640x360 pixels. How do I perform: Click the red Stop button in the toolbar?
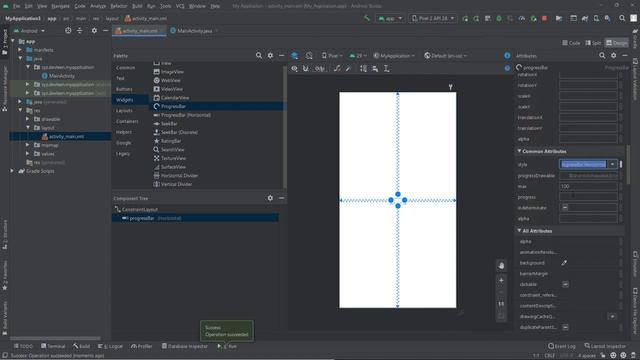pos(544,18)
